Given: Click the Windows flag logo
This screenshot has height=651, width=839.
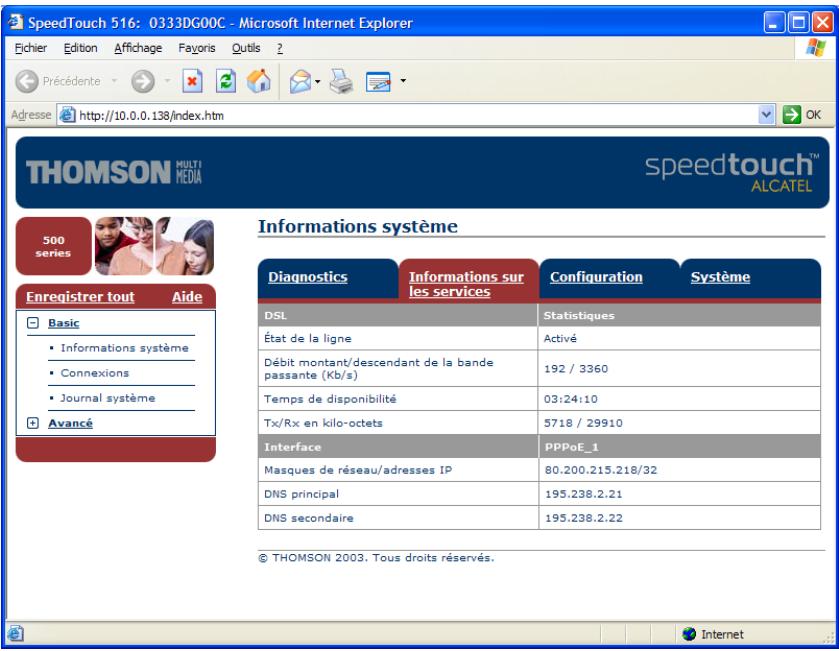Looking at the screenshot, I should click(x=815, y=48).
